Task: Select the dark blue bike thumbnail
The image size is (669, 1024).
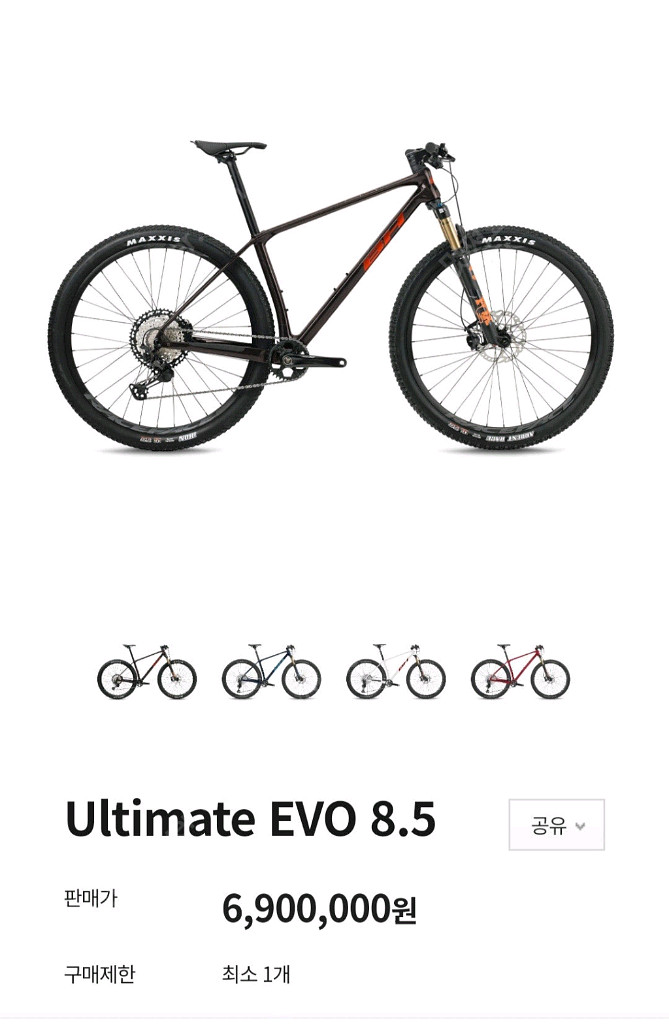Action: point(271,671)
